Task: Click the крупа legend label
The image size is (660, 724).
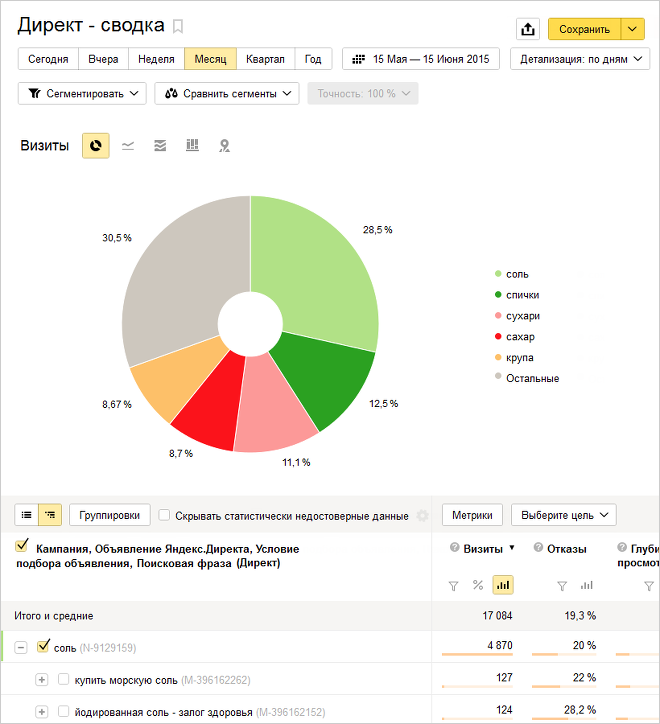Action: pyautogui.click(x=520, y=358)
